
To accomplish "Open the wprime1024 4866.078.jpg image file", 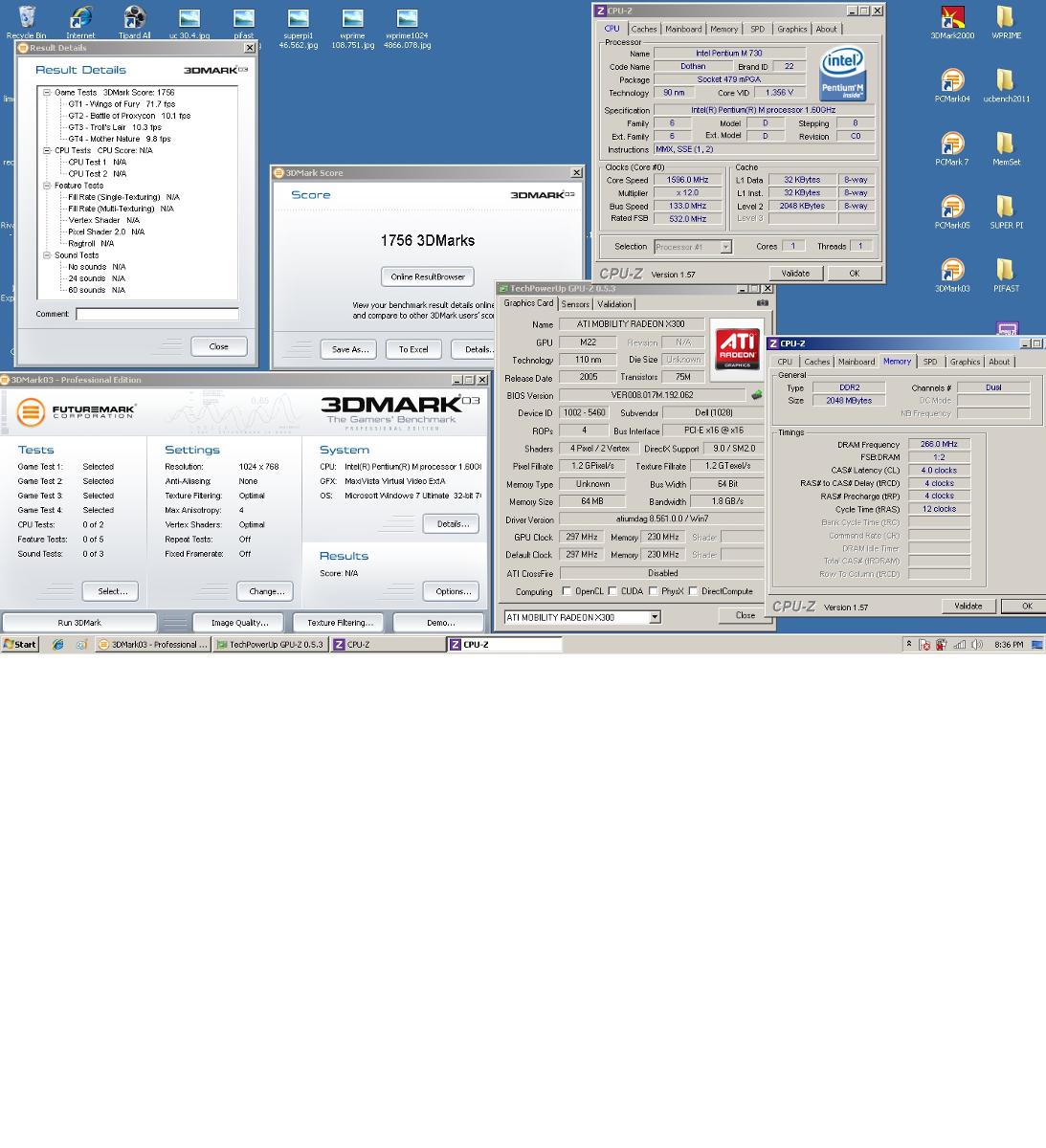I will click(407, 27).
